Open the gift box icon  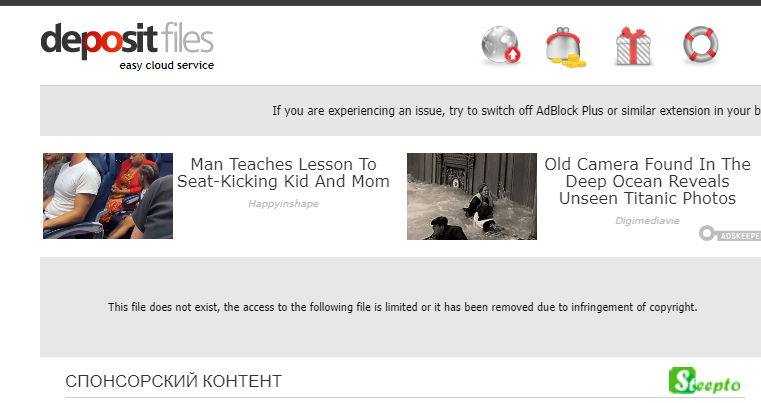coord(633,47)
